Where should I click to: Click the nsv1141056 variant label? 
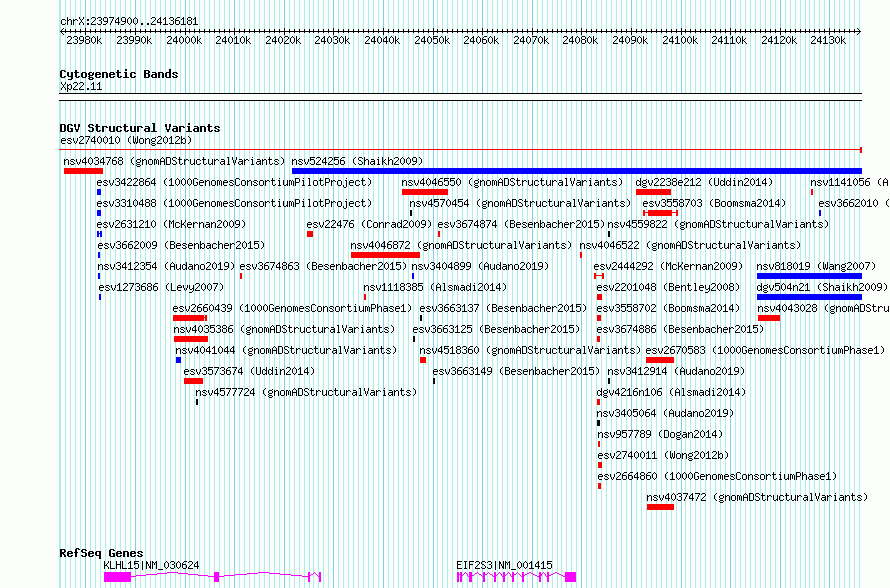(x=850, y=182)
